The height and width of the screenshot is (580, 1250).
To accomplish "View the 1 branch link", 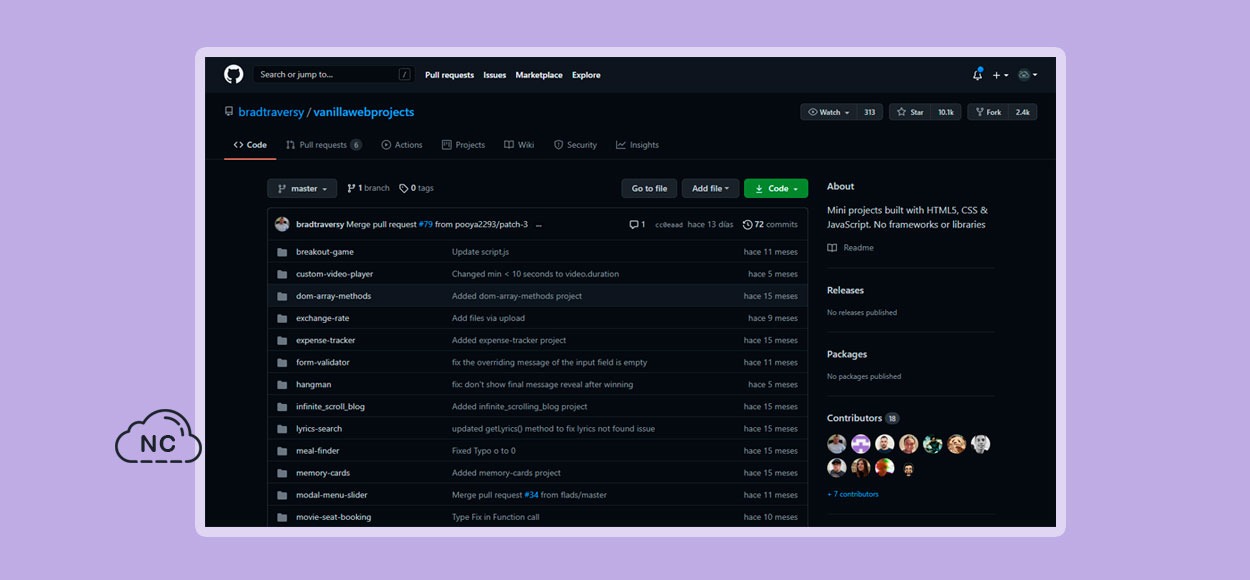I will click(368, 188).
